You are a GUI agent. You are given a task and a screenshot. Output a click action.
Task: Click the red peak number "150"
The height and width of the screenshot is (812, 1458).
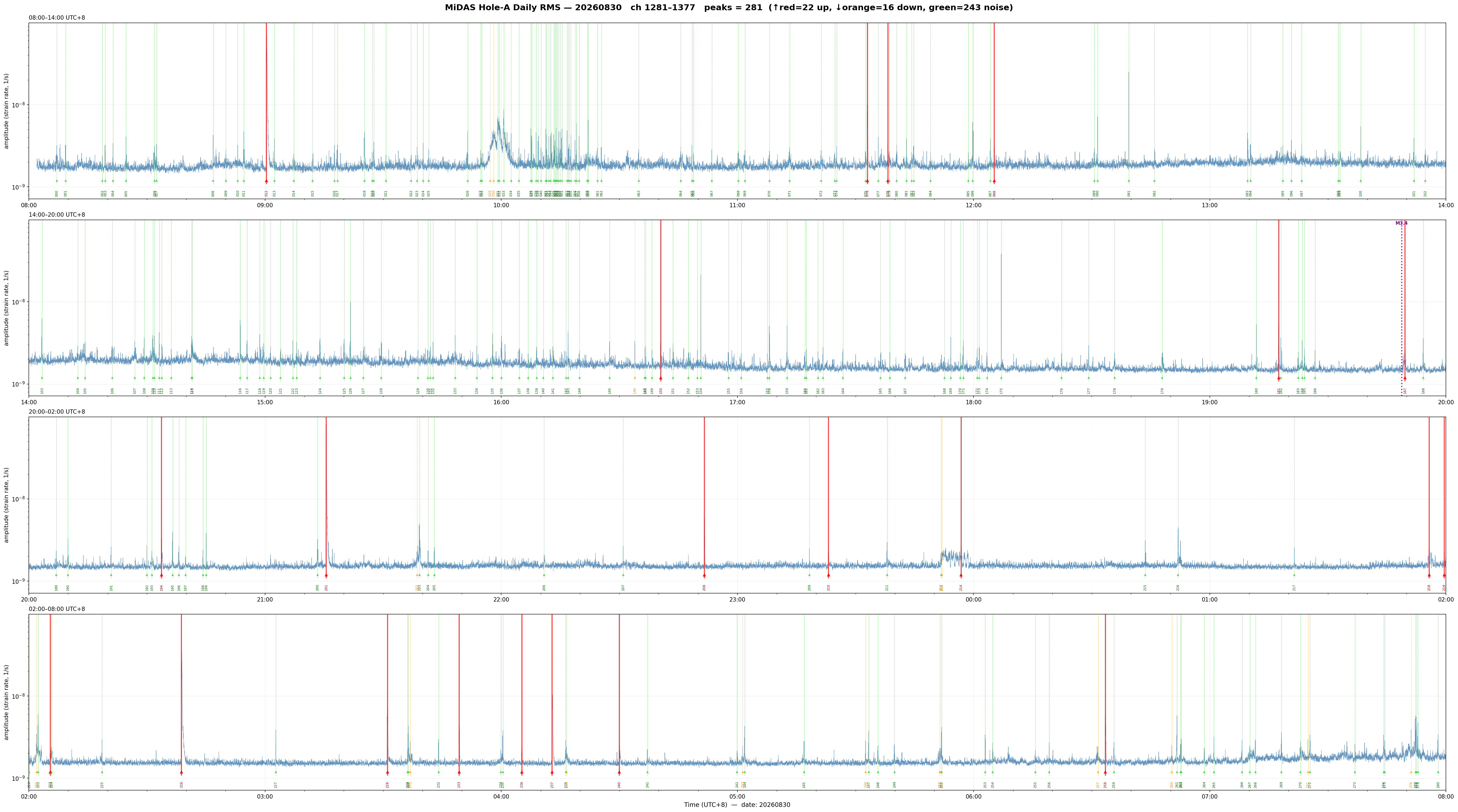(661, 391)
